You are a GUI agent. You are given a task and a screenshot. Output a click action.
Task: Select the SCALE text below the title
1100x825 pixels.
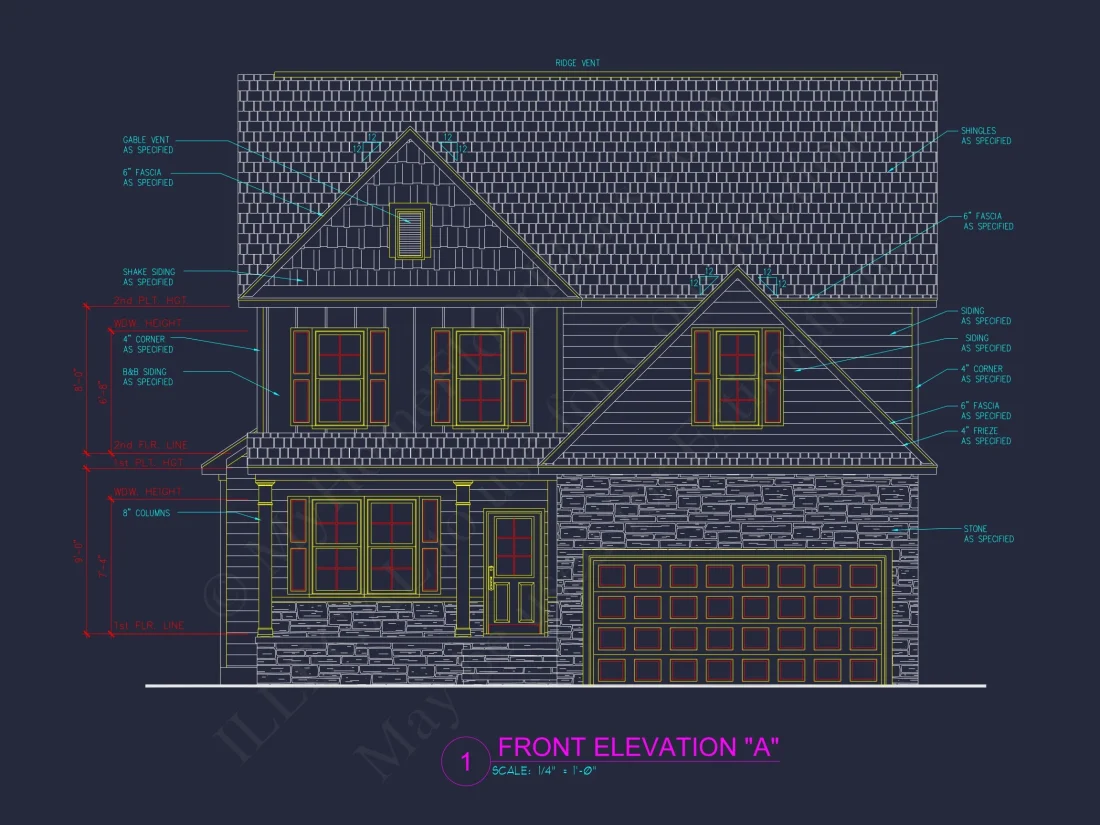[544, 771]
